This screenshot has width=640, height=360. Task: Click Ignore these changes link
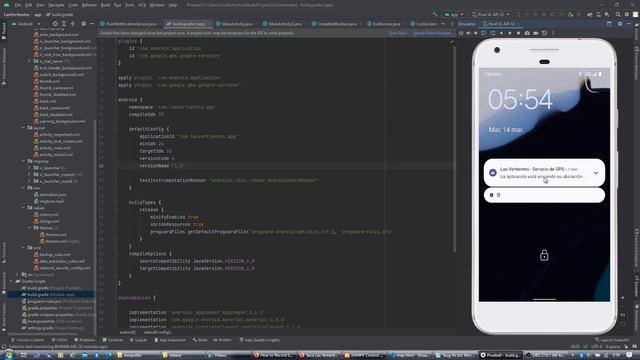tap(432, 33)
